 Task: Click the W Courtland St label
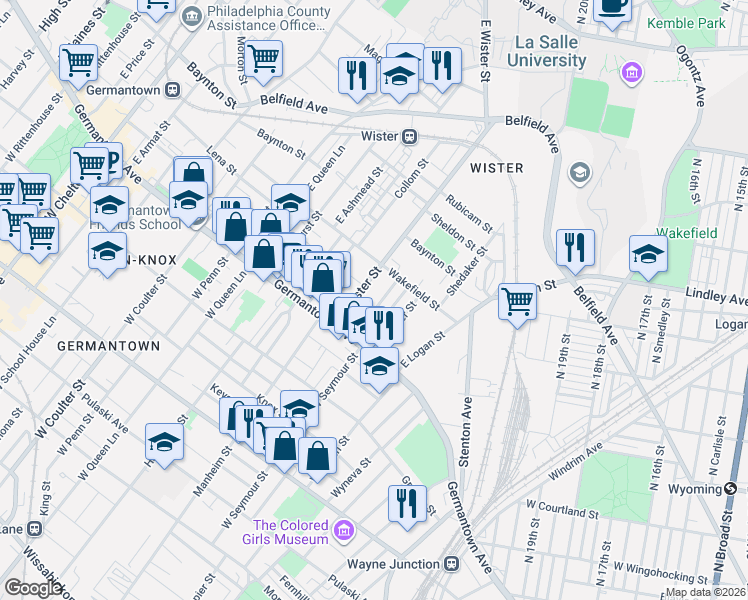click(562, 509)
